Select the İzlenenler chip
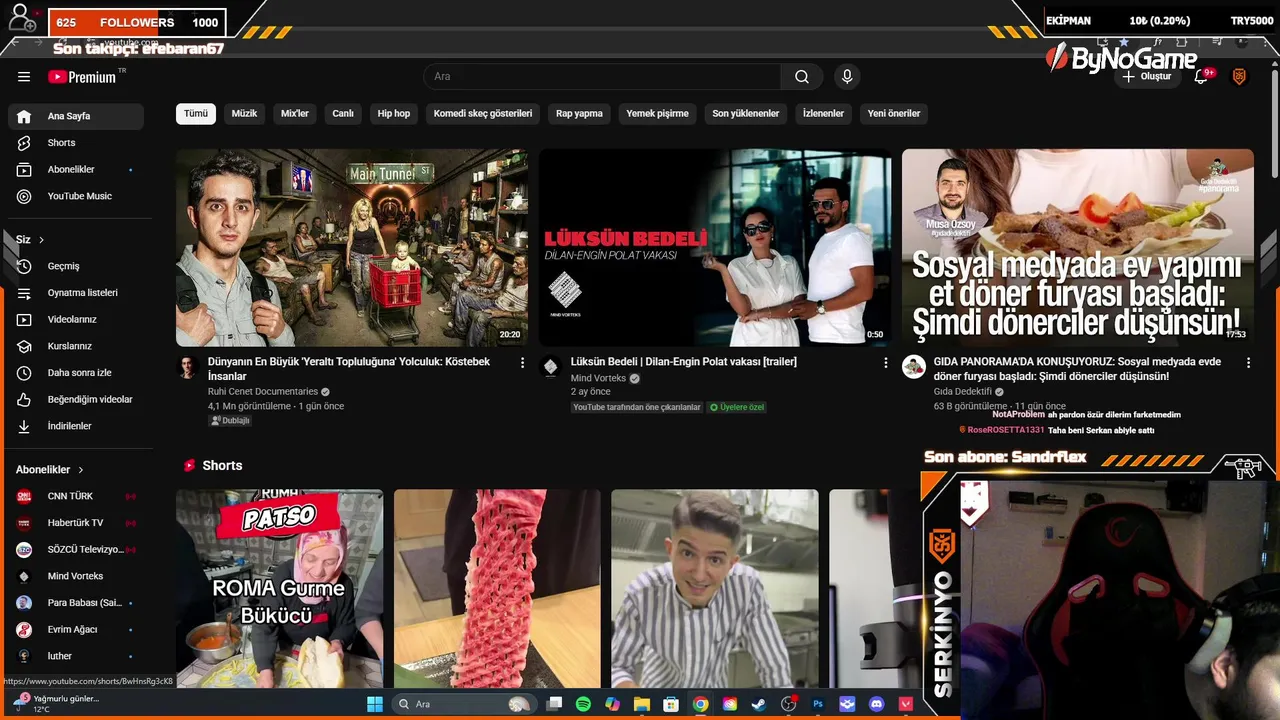 pos(823,114)
